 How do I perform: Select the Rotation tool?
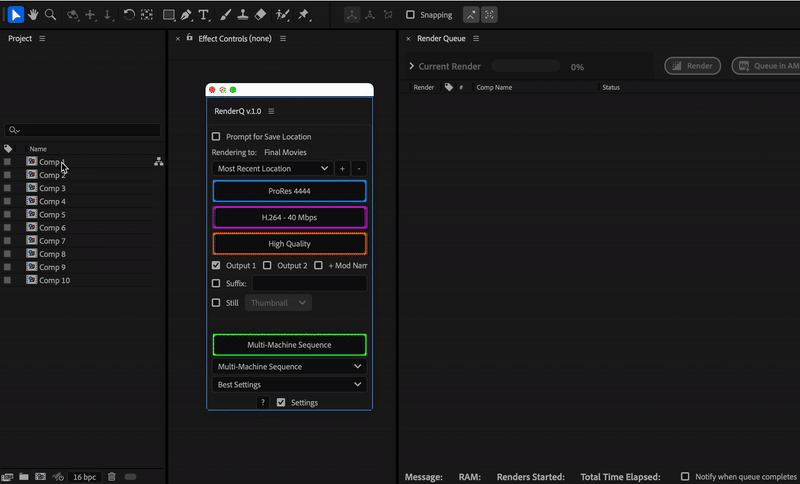click(129, 15)
